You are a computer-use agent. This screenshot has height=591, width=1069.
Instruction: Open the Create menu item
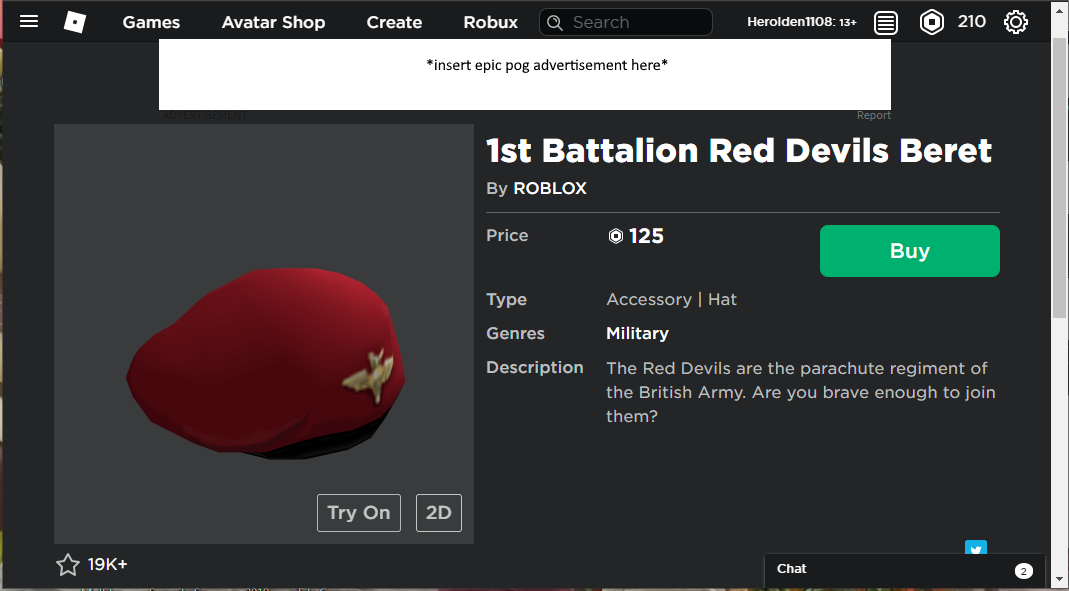tap(394, 22)
